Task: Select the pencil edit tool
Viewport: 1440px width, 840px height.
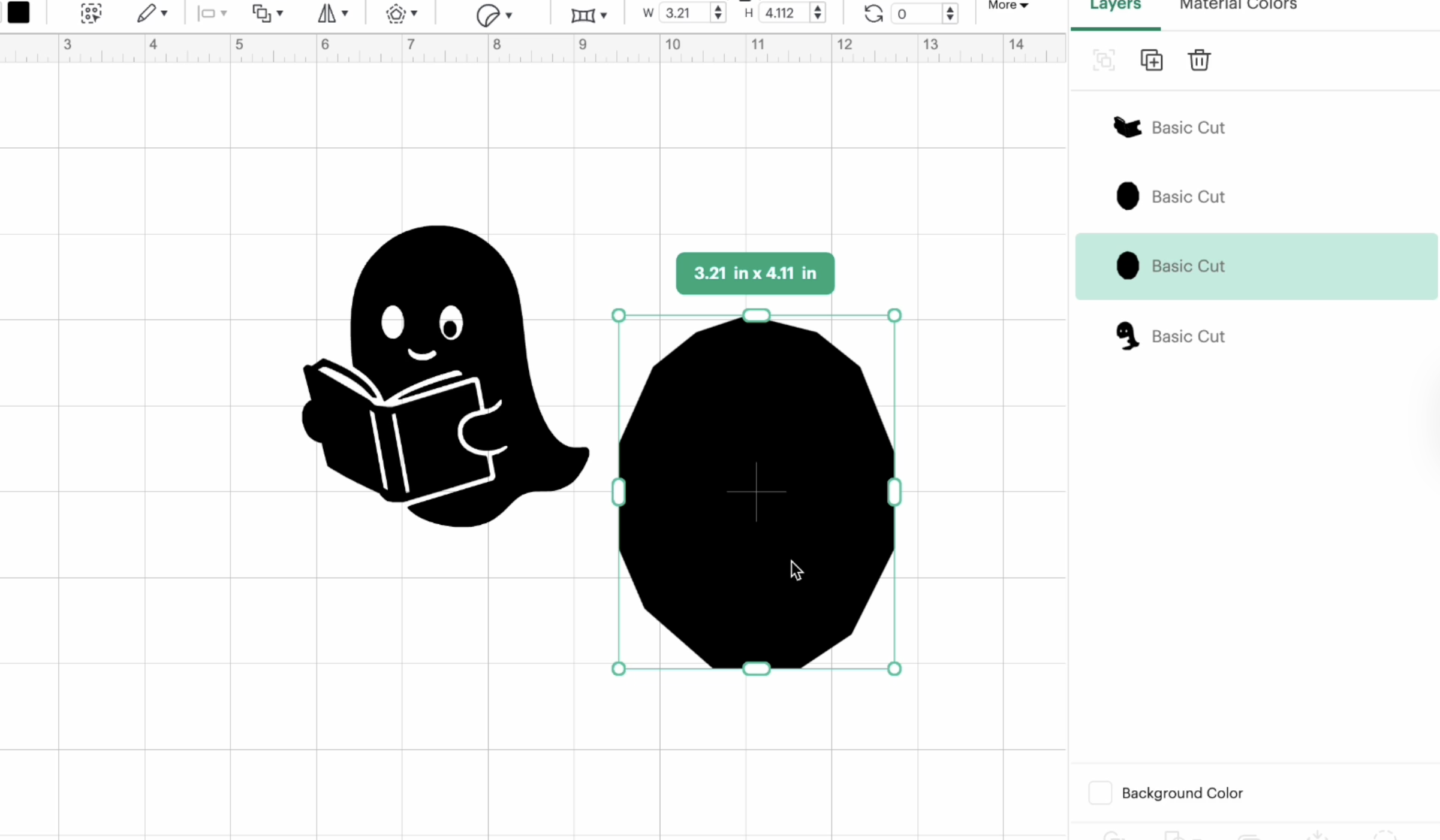Action: 147,13
